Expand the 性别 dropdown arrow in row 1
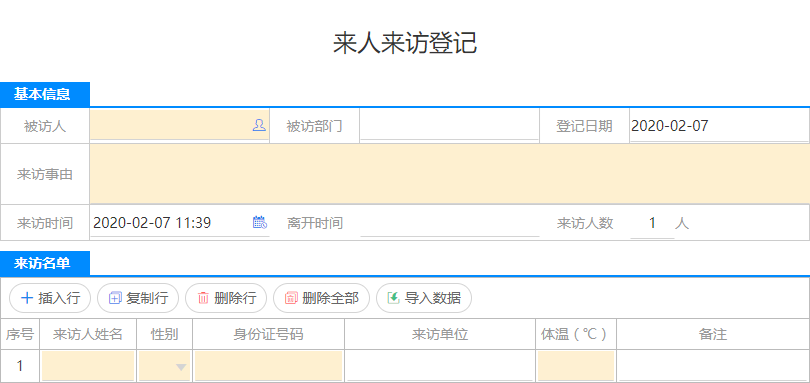 (181, 367)
